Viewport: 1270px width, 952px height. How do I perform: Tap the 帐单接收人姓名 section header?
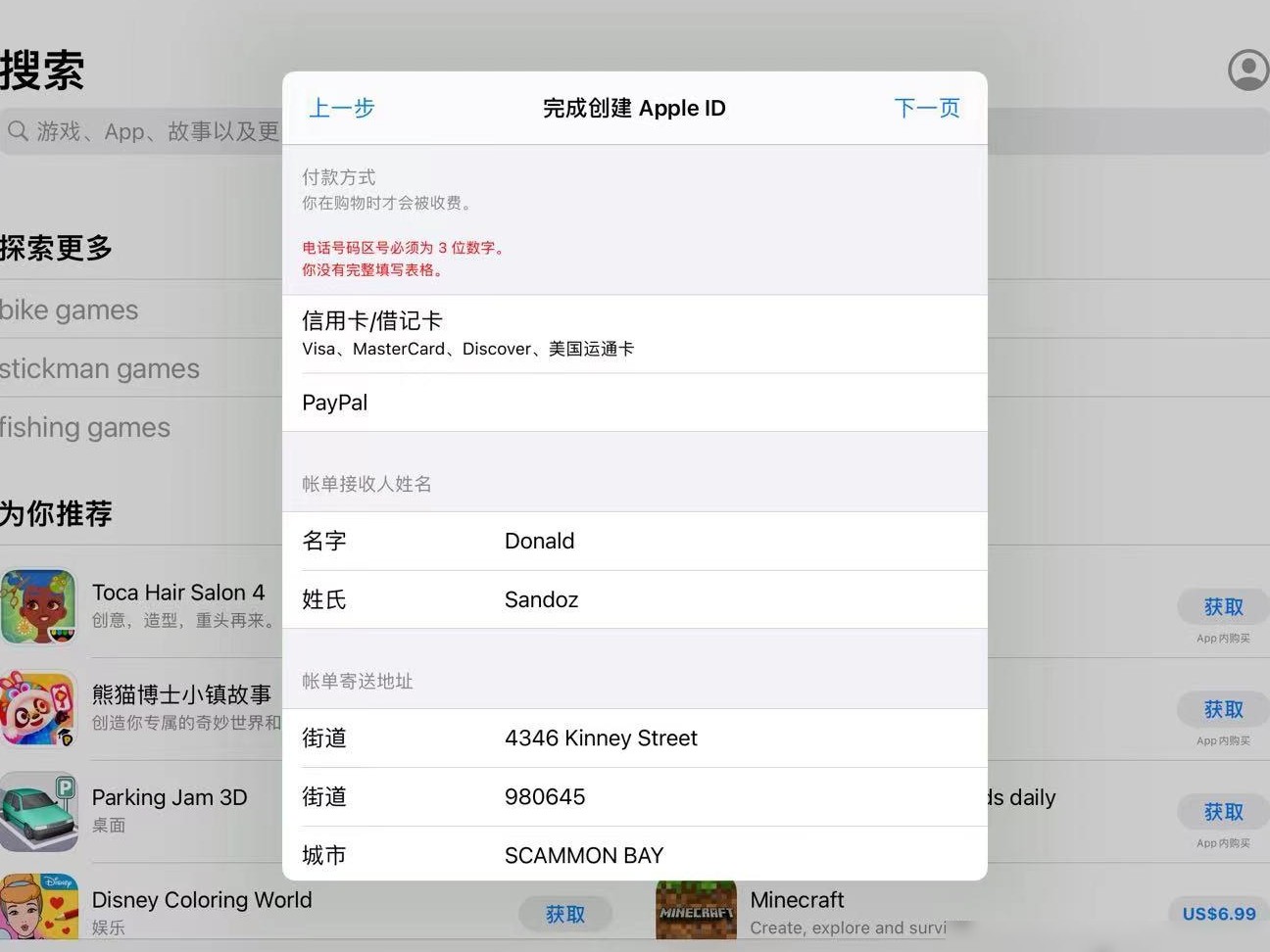point(366,484)
